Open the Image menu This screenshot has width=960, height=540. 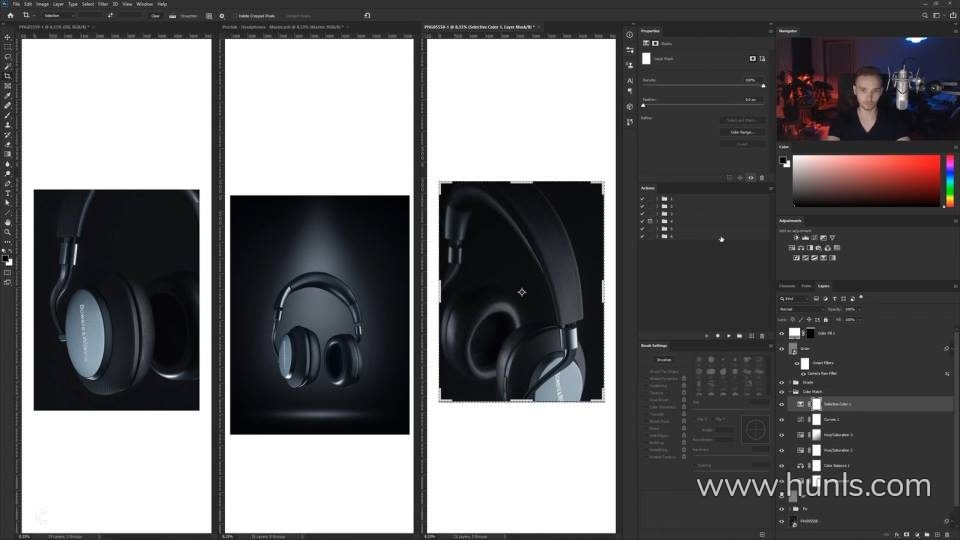pyautogui.click(x=42, y=4)
